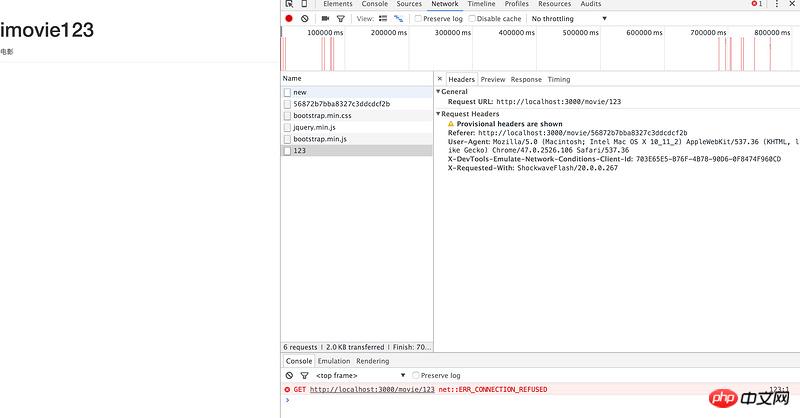The height and width of the screenshot is (418, 800).
Task: Click the Request URL value text
Action: tap(559, 102)
